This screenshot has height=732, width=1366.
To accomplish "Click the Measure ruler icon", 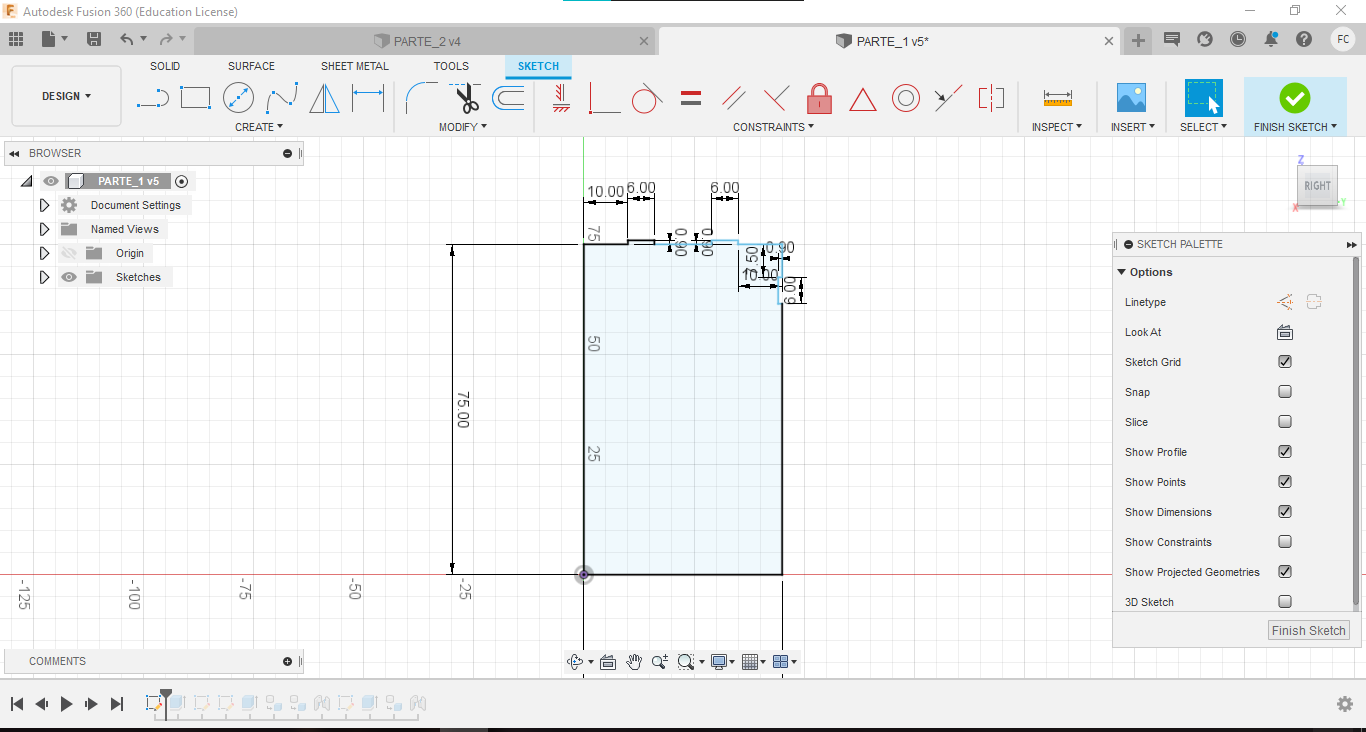I will point(1057,98).
